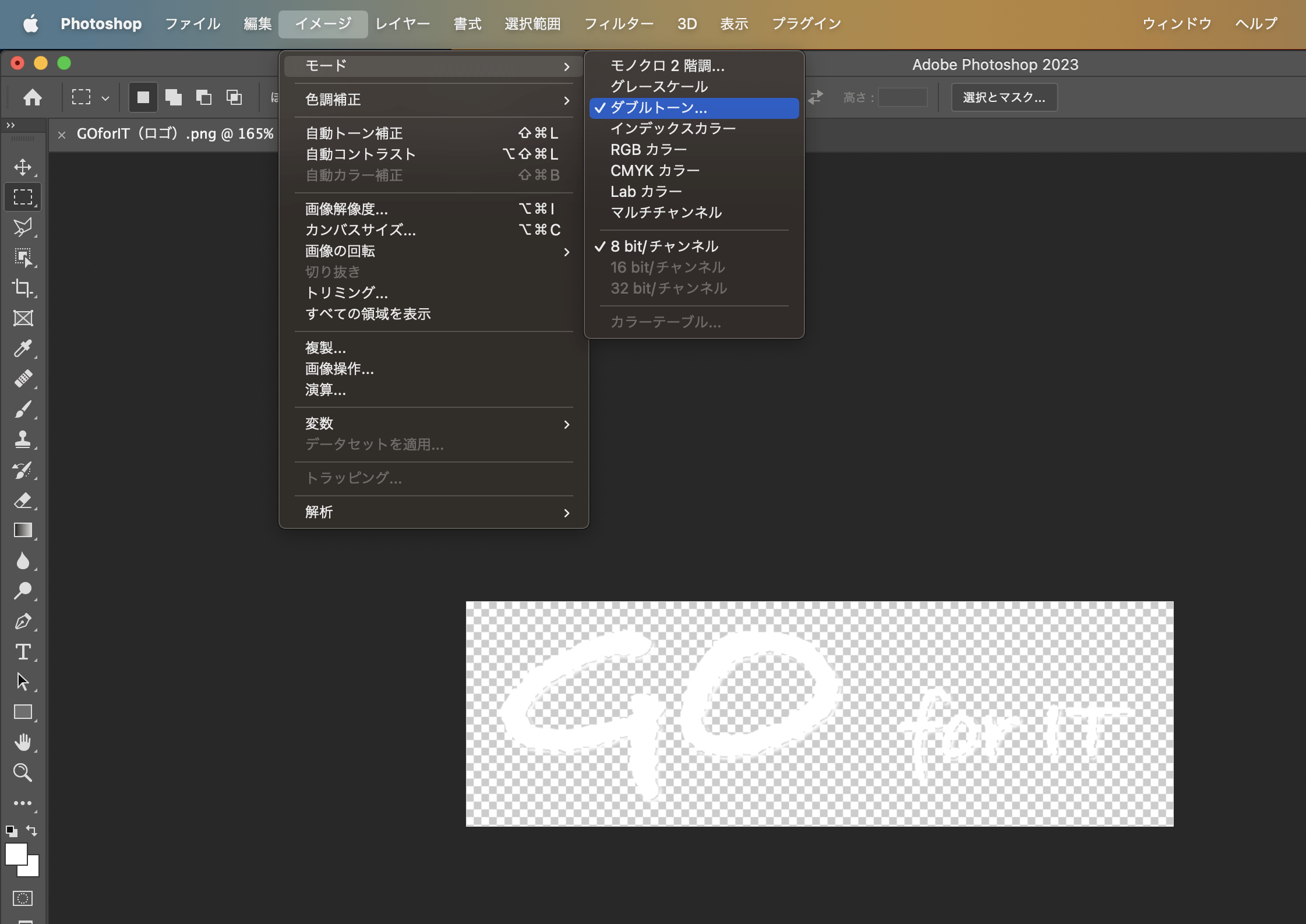
Task: Select the Move tool
Action: tap(23, 167)
